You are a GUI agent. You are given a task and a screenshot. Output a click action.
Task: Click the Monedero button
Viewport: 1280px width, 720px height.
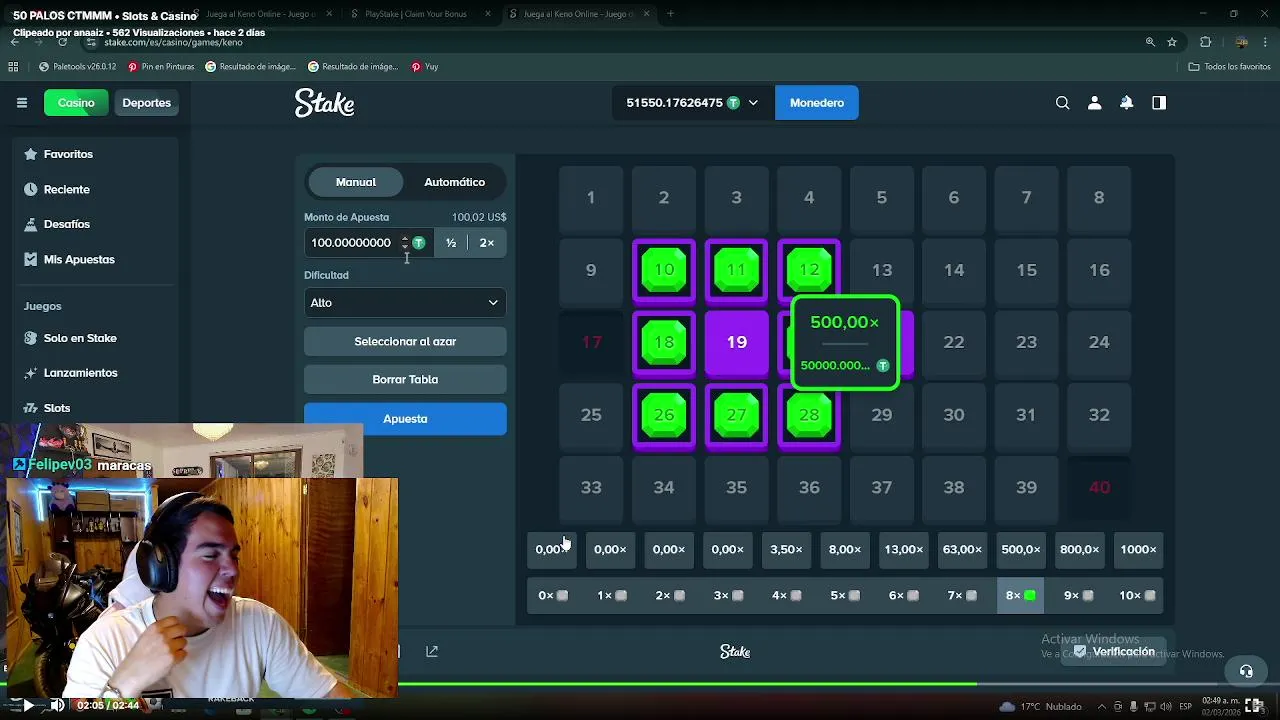(x=817, y=103)
